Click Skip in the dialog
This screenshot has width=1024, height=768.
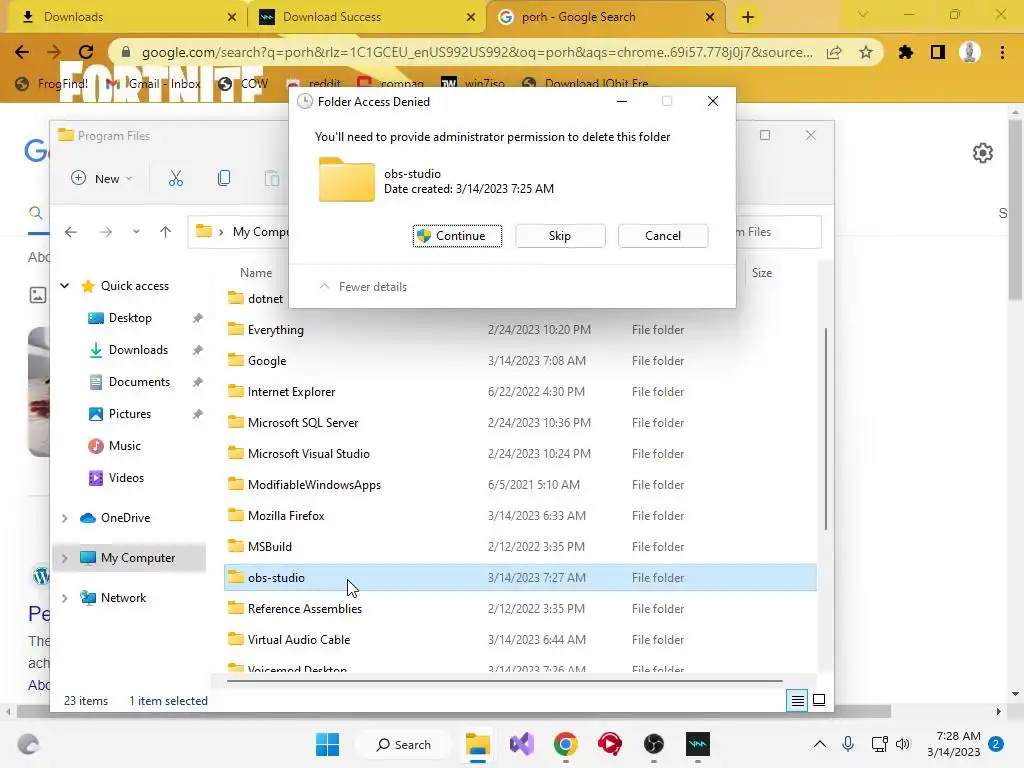point(560,236)
